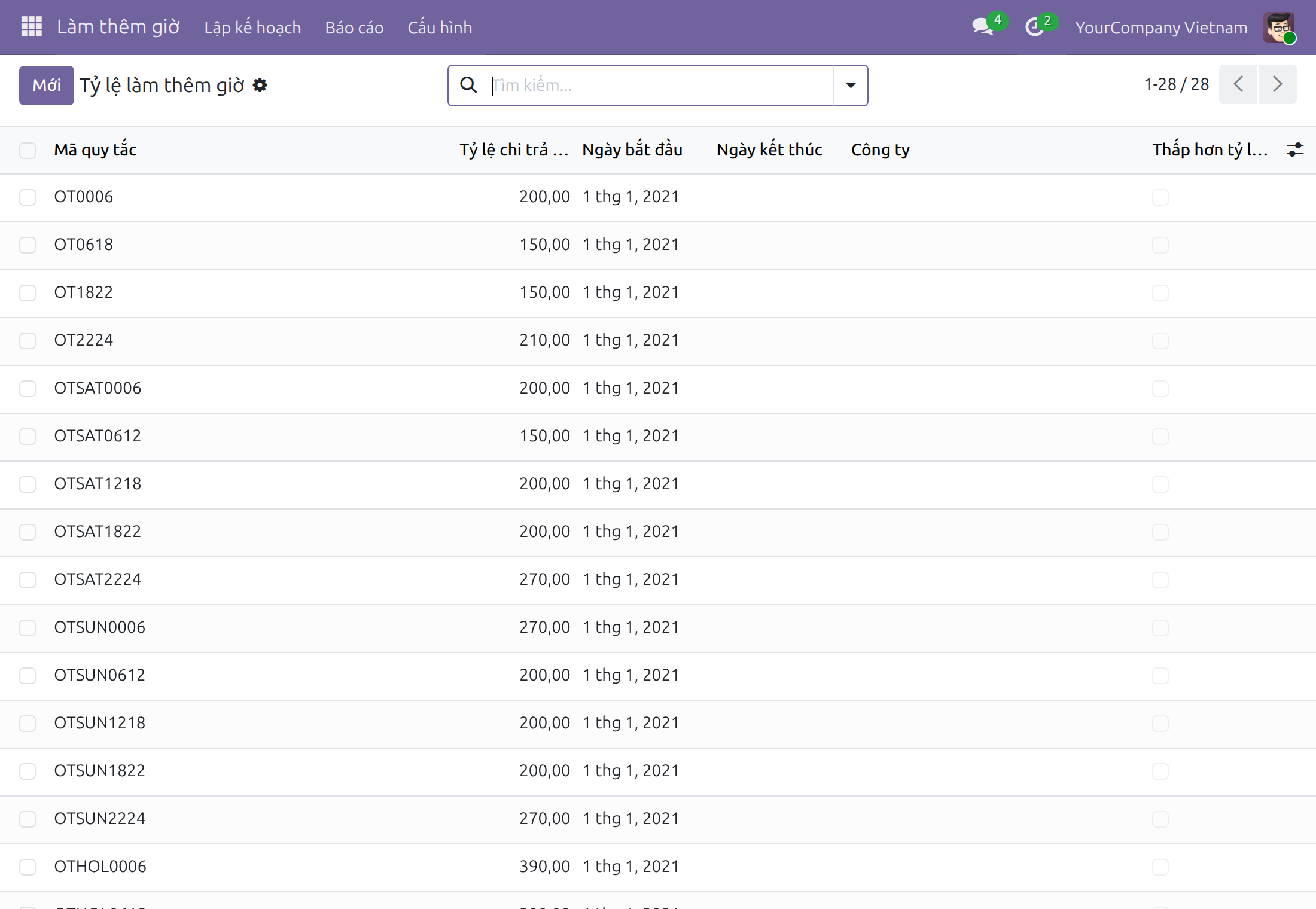Viewport: 1316px width, 909px height.
Task: Open the OTSAT2224 rule record
Action: pos(98,579)
